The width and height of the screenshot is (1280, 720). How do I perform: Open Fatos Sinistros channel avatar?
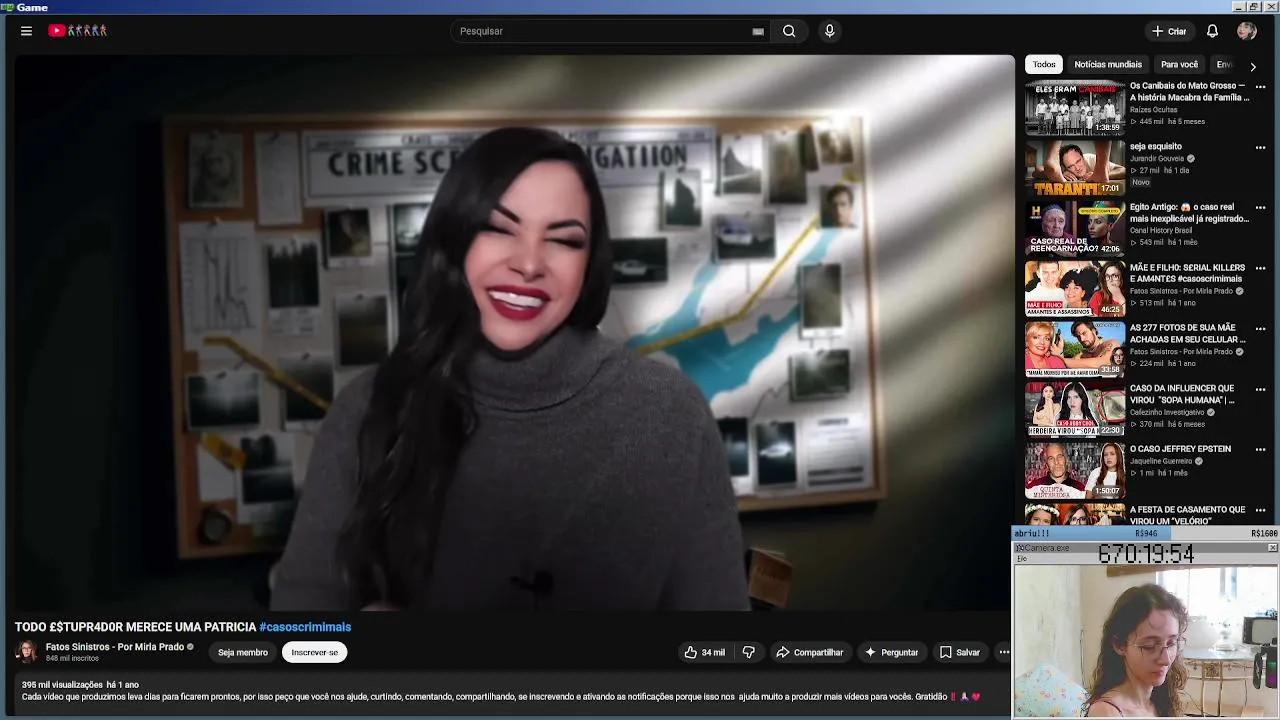pos(26,652)
